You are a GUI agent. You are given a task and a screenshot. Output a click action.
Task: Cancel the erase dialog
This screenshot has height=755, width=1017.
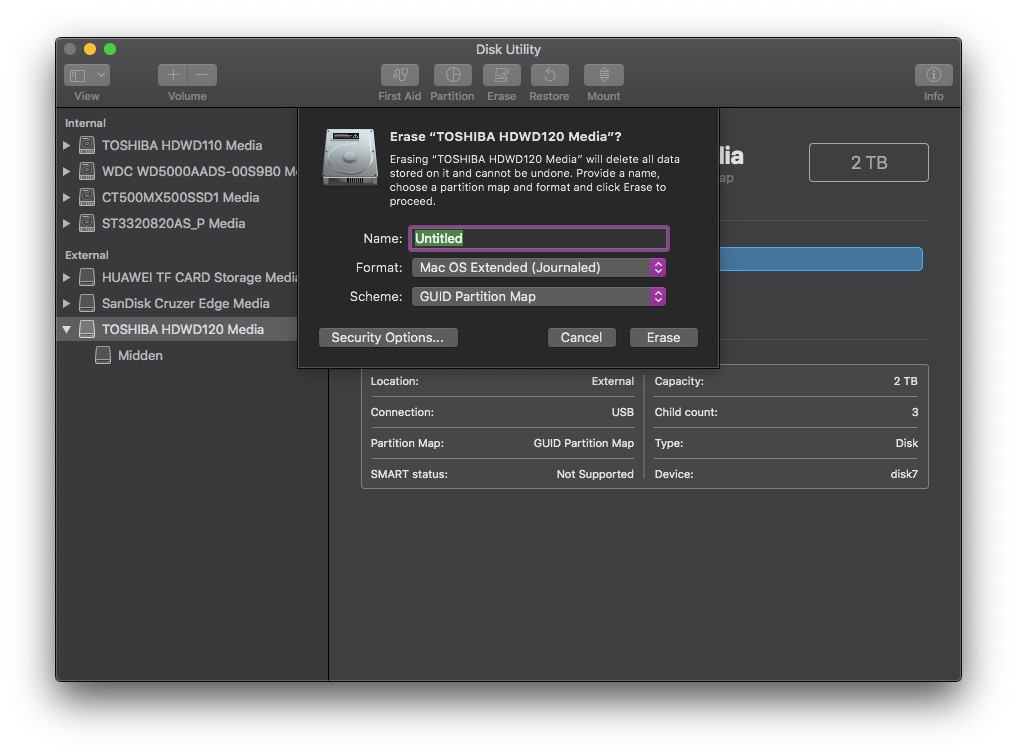click(581, 337)
